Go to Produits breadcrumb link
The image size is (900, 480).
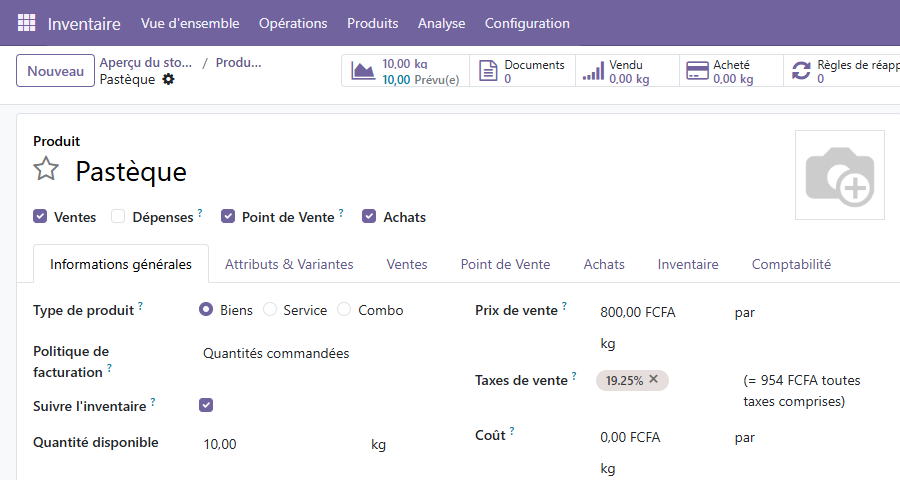point(238,63)
